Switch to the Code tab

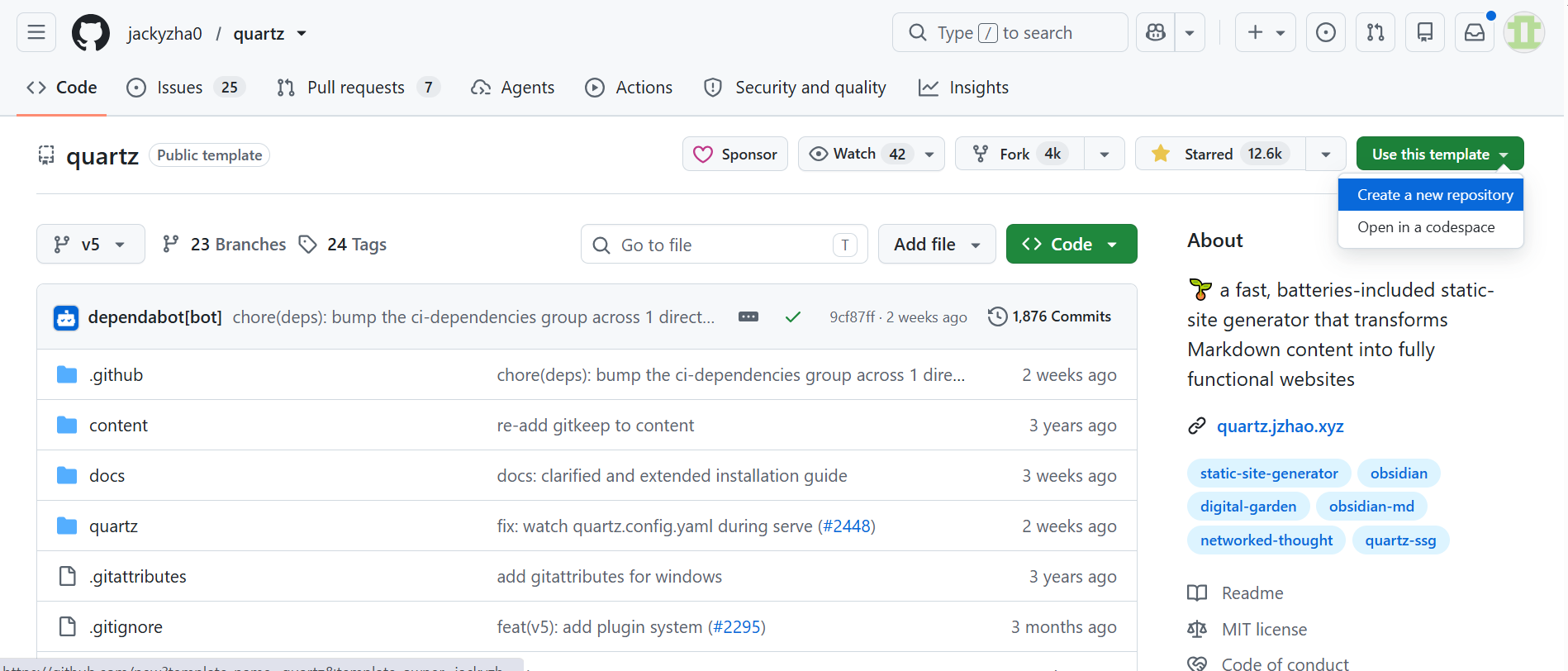point(62,88)
